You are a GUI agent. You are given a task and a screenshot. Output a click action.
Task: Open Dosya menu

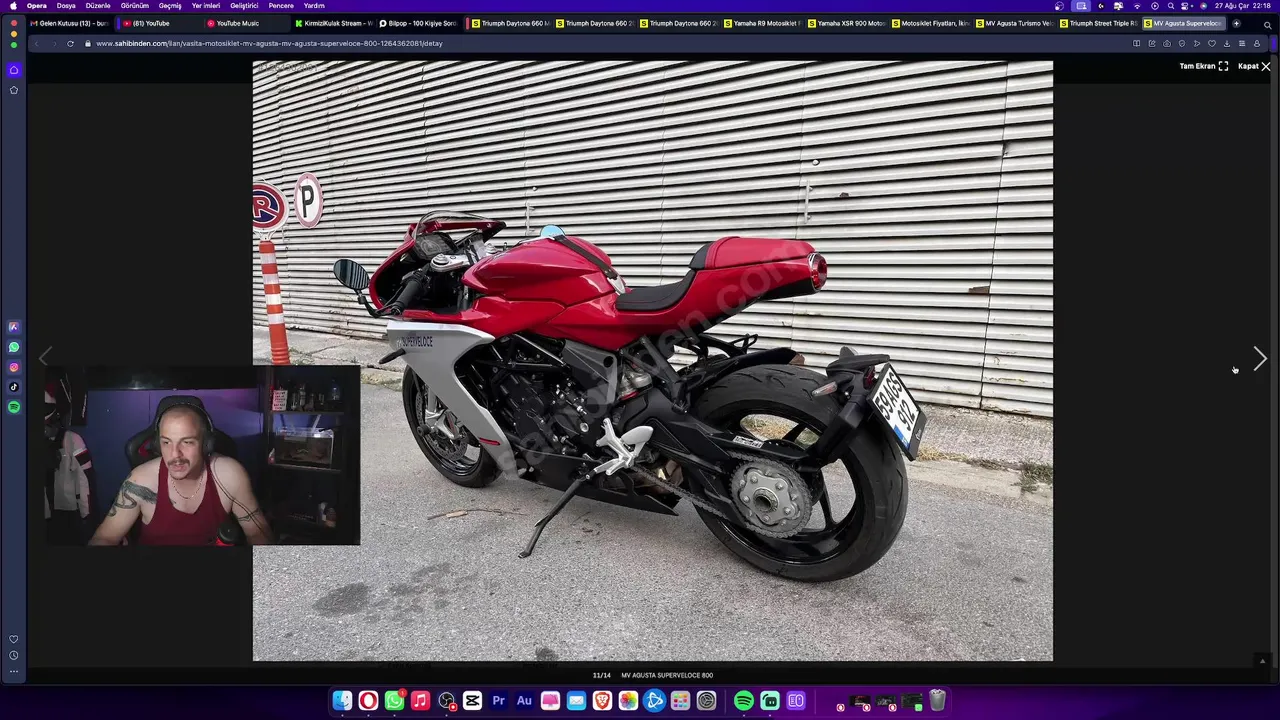(x=66, y=6)
